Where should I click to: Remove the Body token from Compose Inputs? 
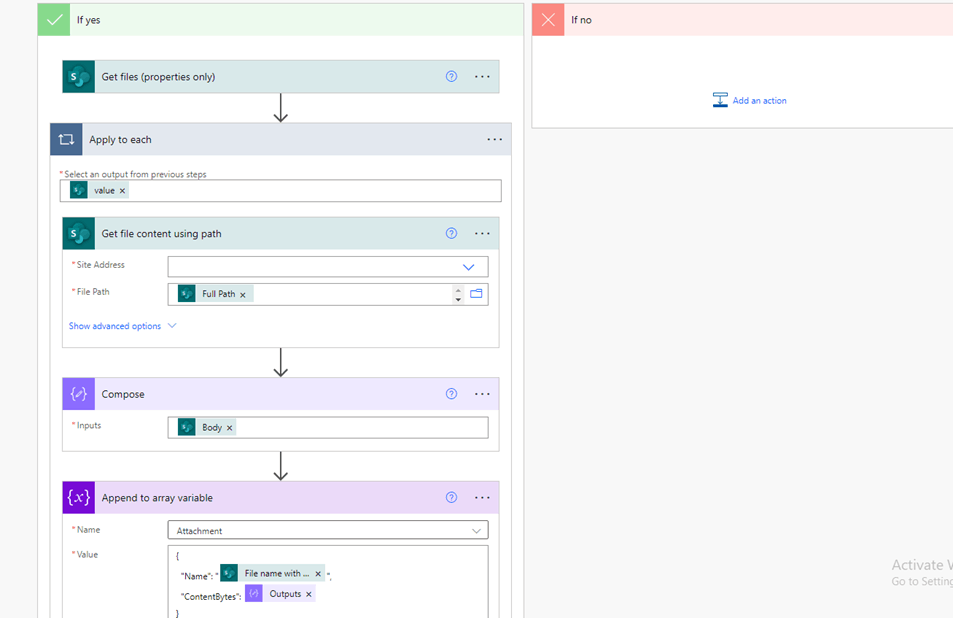pyautogui.click(x=228, y=427)
